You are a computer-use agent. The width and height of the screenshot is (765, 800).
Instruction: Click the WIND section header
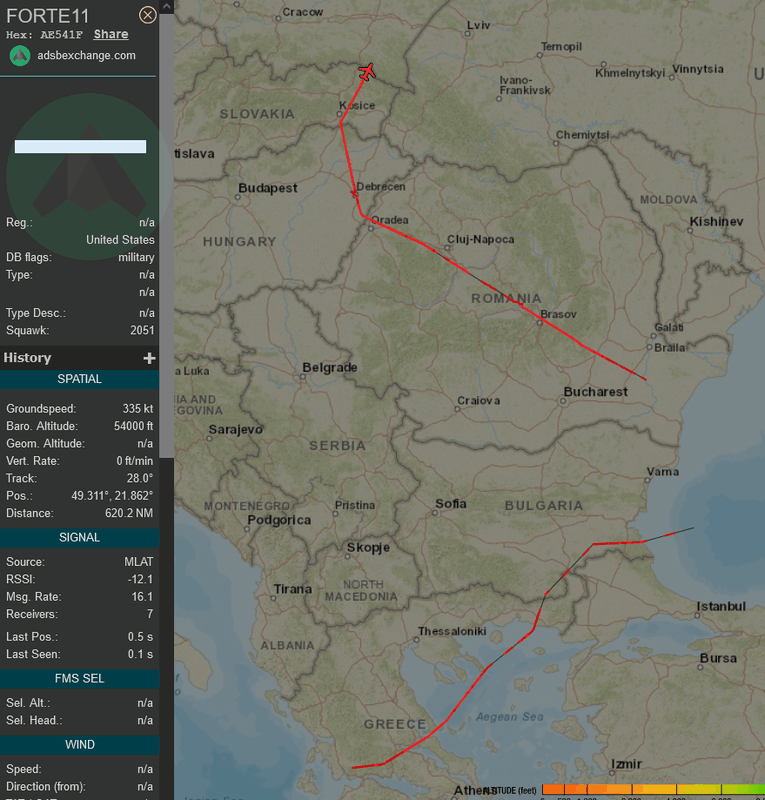[80, 745]
